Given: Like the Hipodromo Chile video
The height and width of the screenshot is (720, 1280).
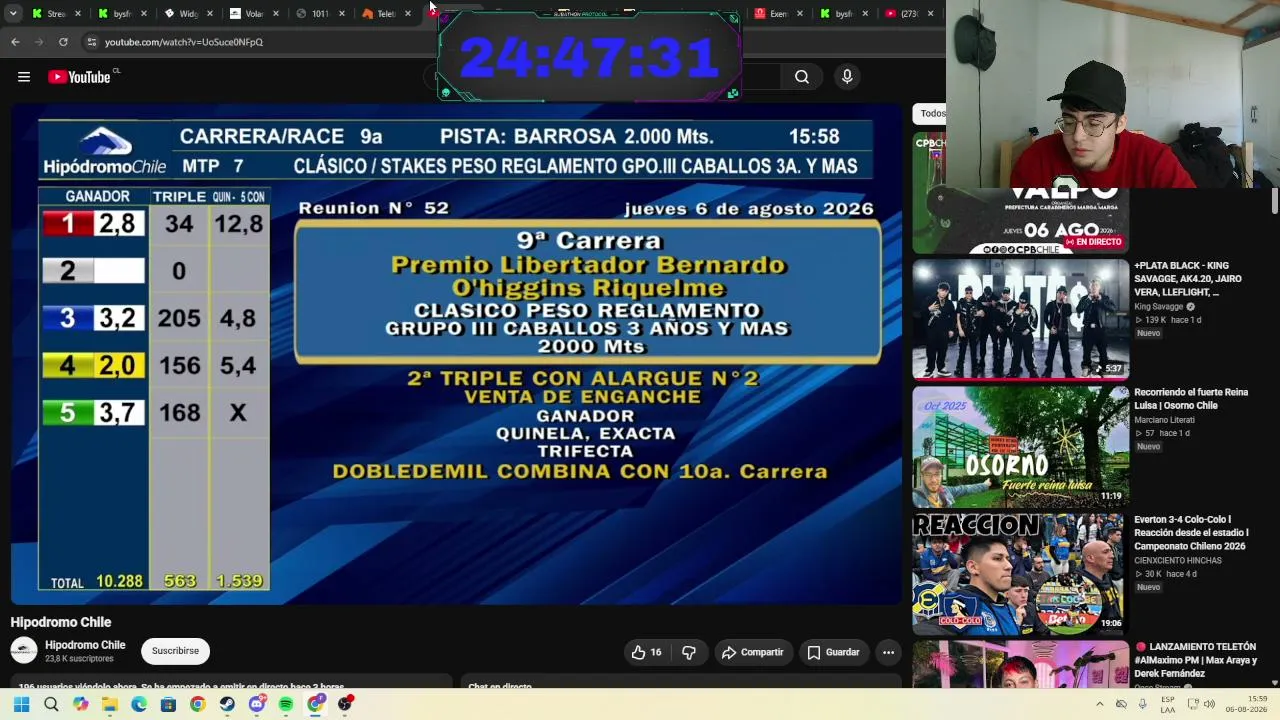Looking at the screenshot, I should coord(647,652).
